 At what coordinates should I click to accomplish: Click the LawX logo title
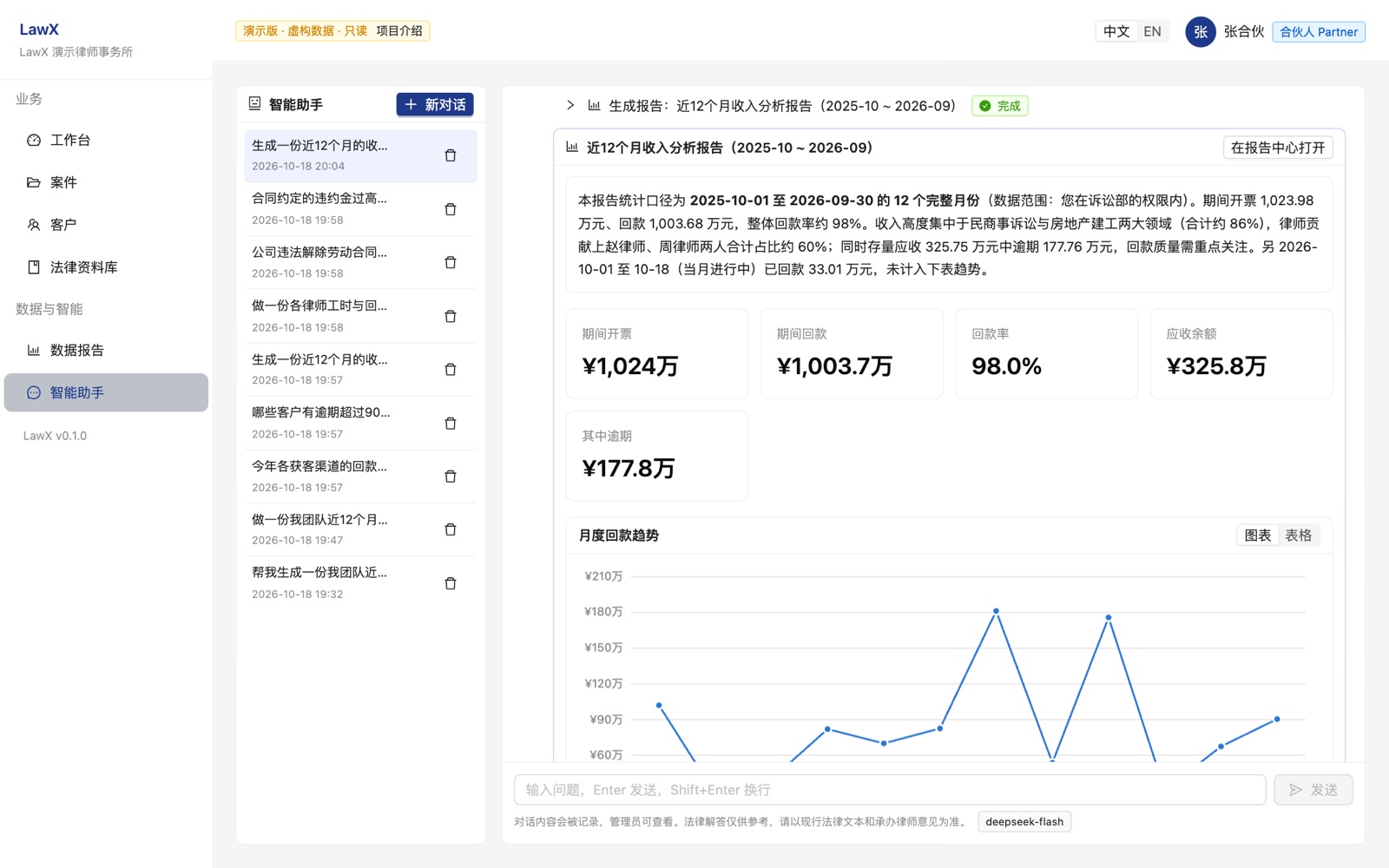coord(39,30)
